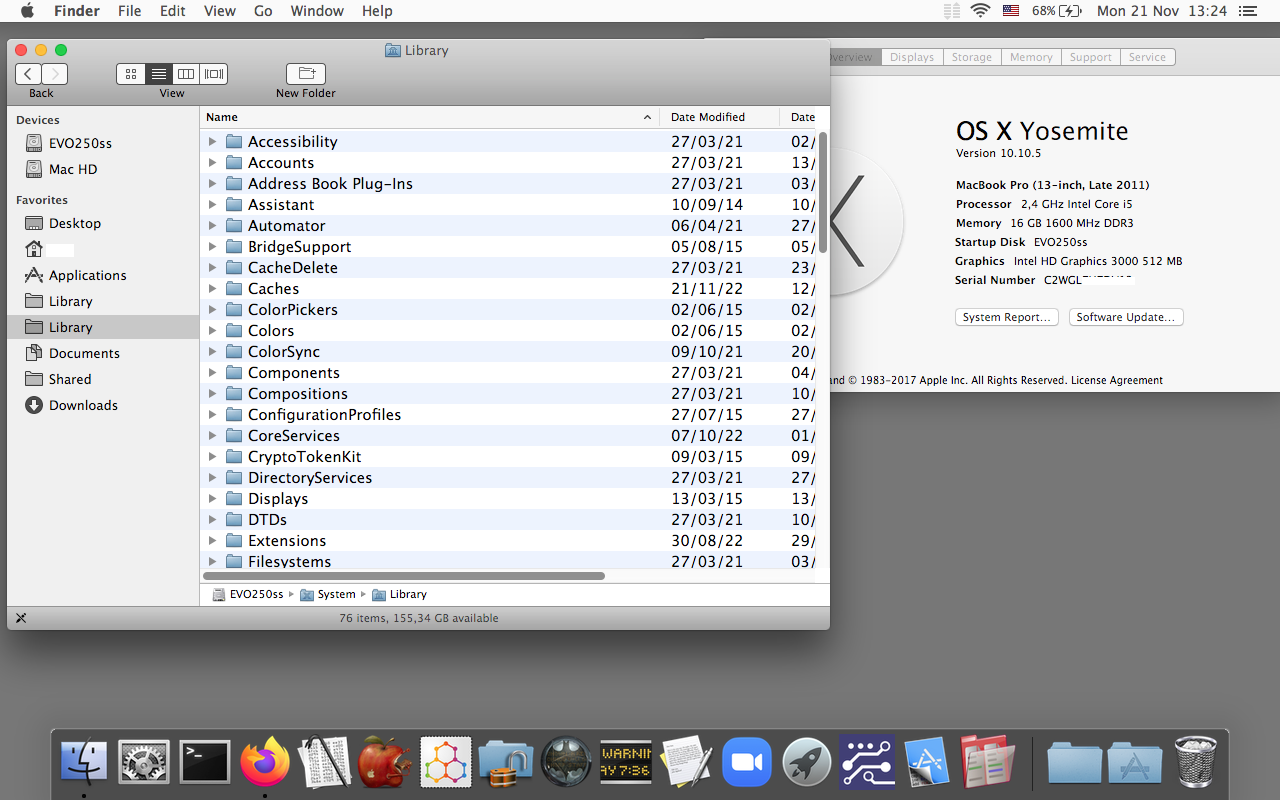
Task: Open the Go menu
Action: pyautogui.click(x=263, y=11)
